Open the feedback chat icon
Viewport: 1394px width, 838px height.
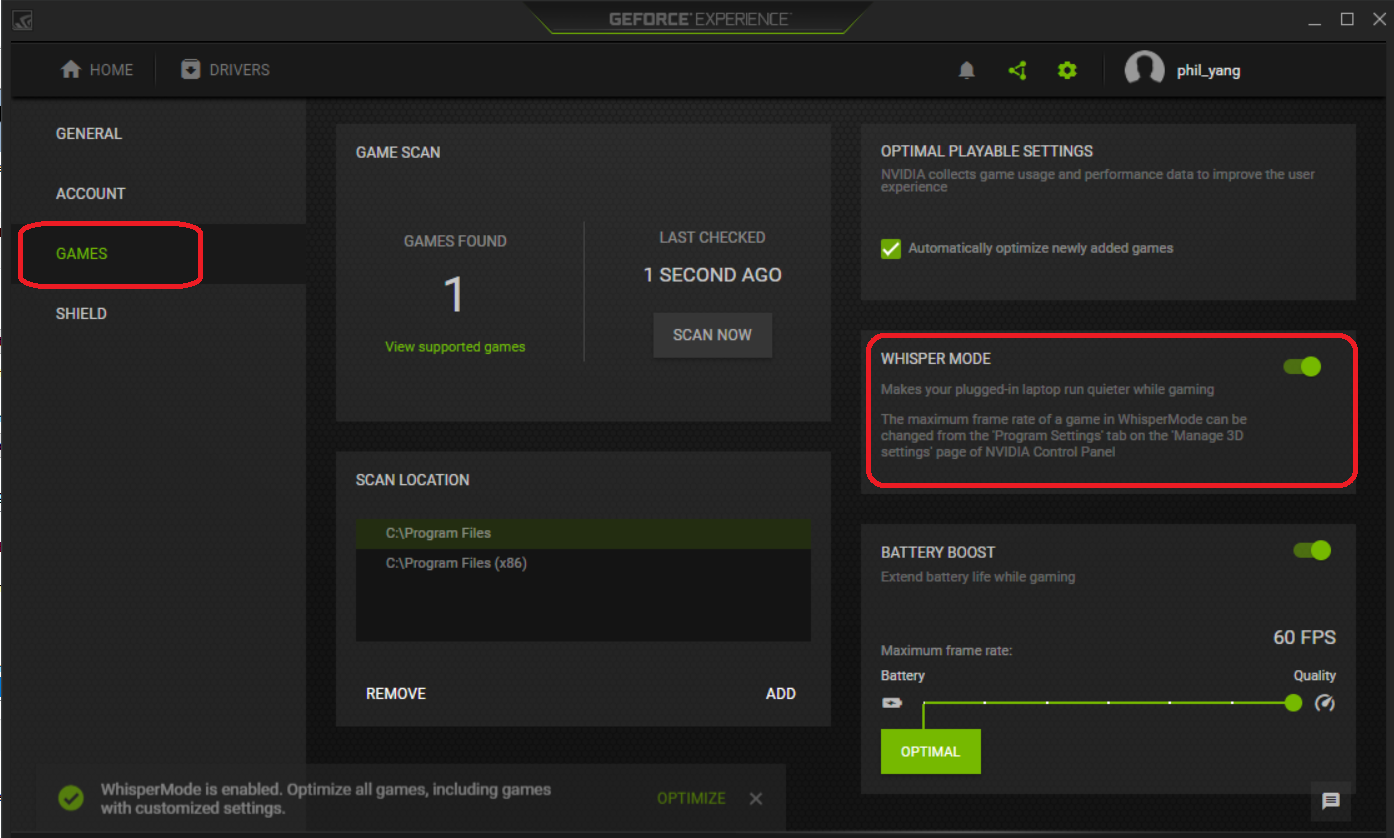[x=1330, y=800]
